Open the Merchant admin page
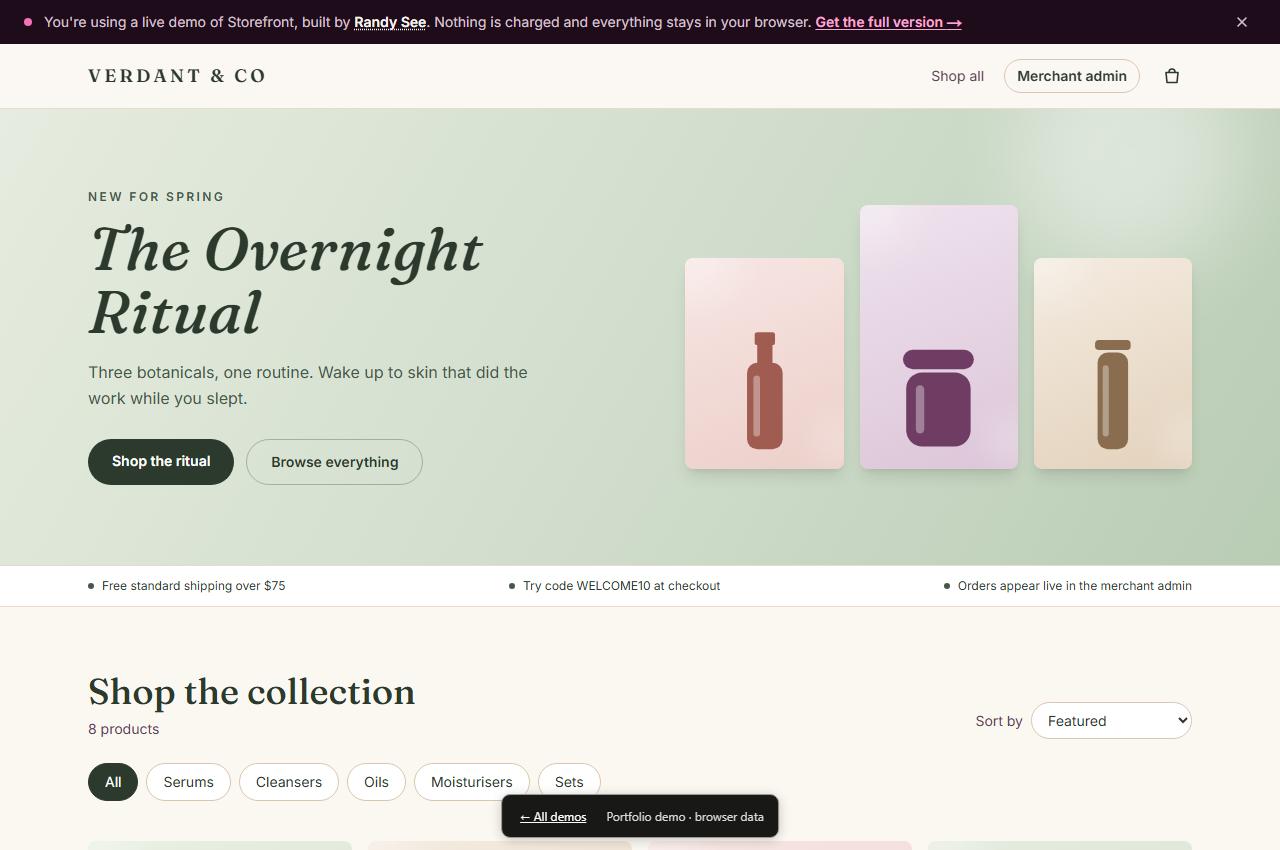This screenshot has height=850, width=1280. point(1072,76)
